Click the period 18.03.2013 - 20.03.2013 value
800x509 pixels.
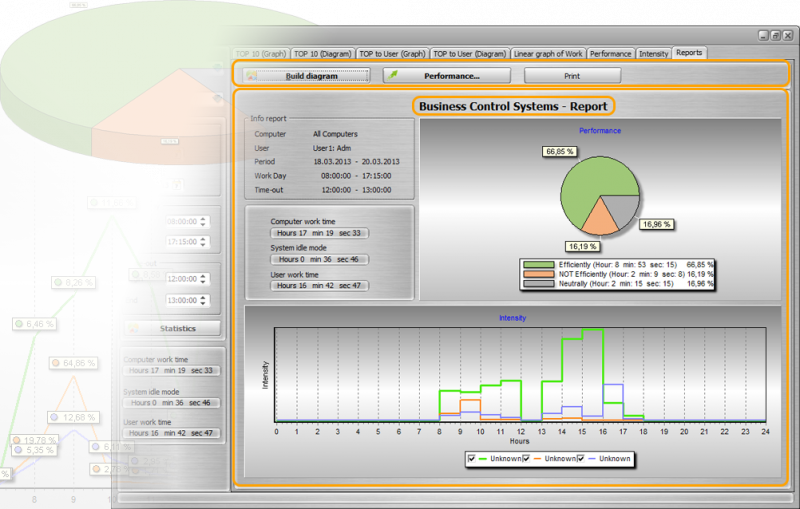356,162
